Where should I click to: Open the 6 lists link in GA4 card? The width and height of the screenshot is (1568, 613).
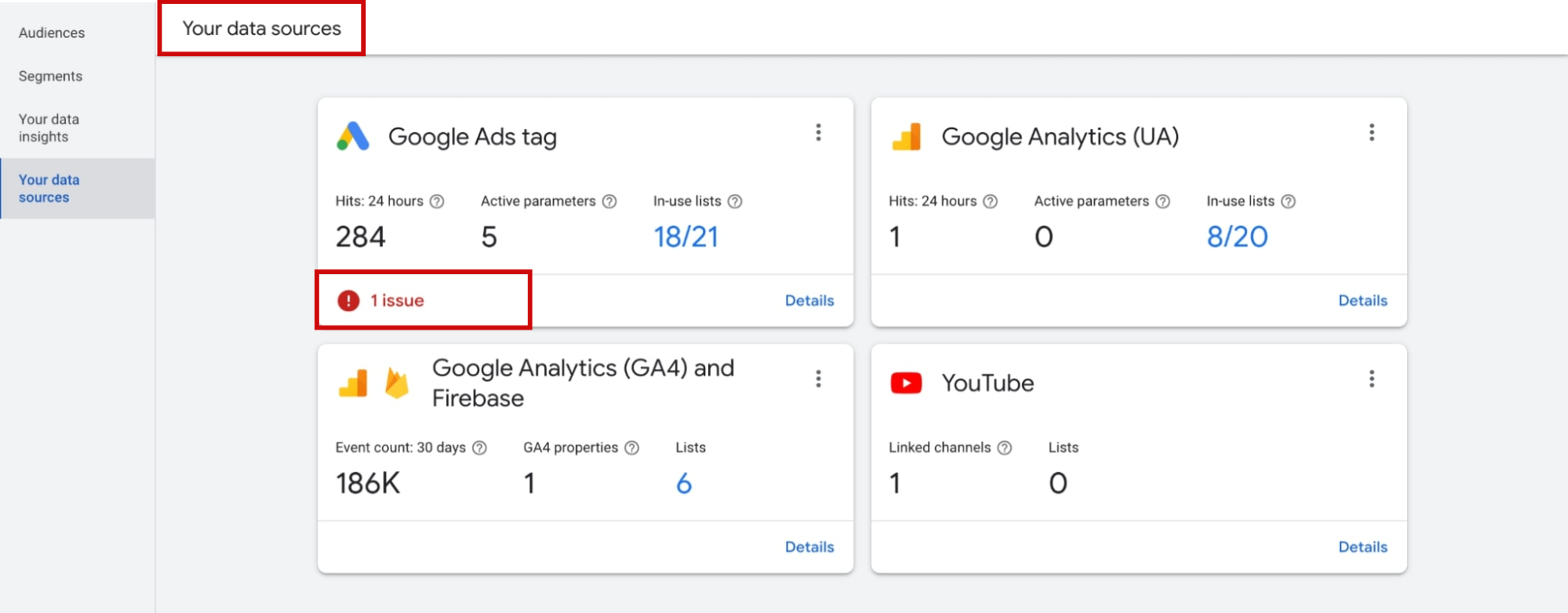point(684,483)
